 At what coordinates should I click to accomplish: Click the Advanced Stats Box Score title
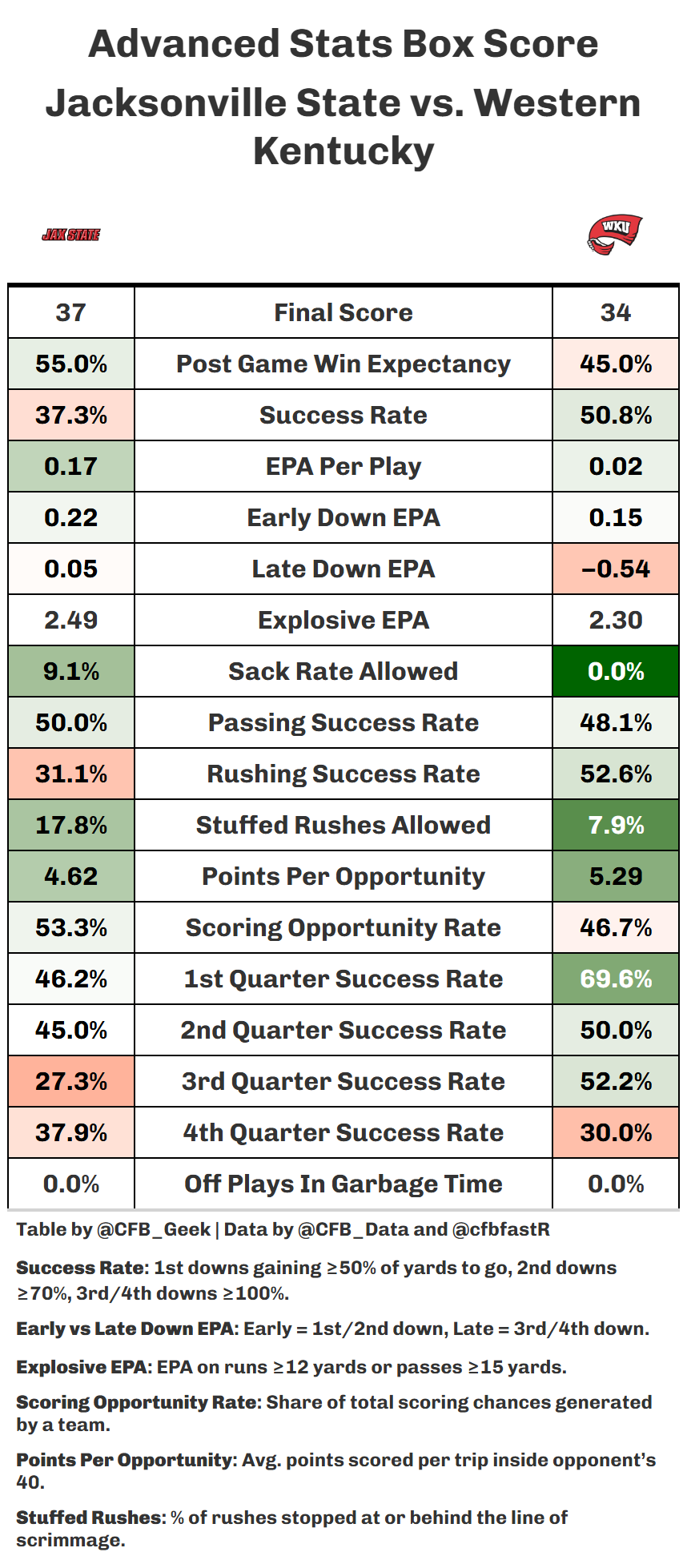tap(343, 44)
